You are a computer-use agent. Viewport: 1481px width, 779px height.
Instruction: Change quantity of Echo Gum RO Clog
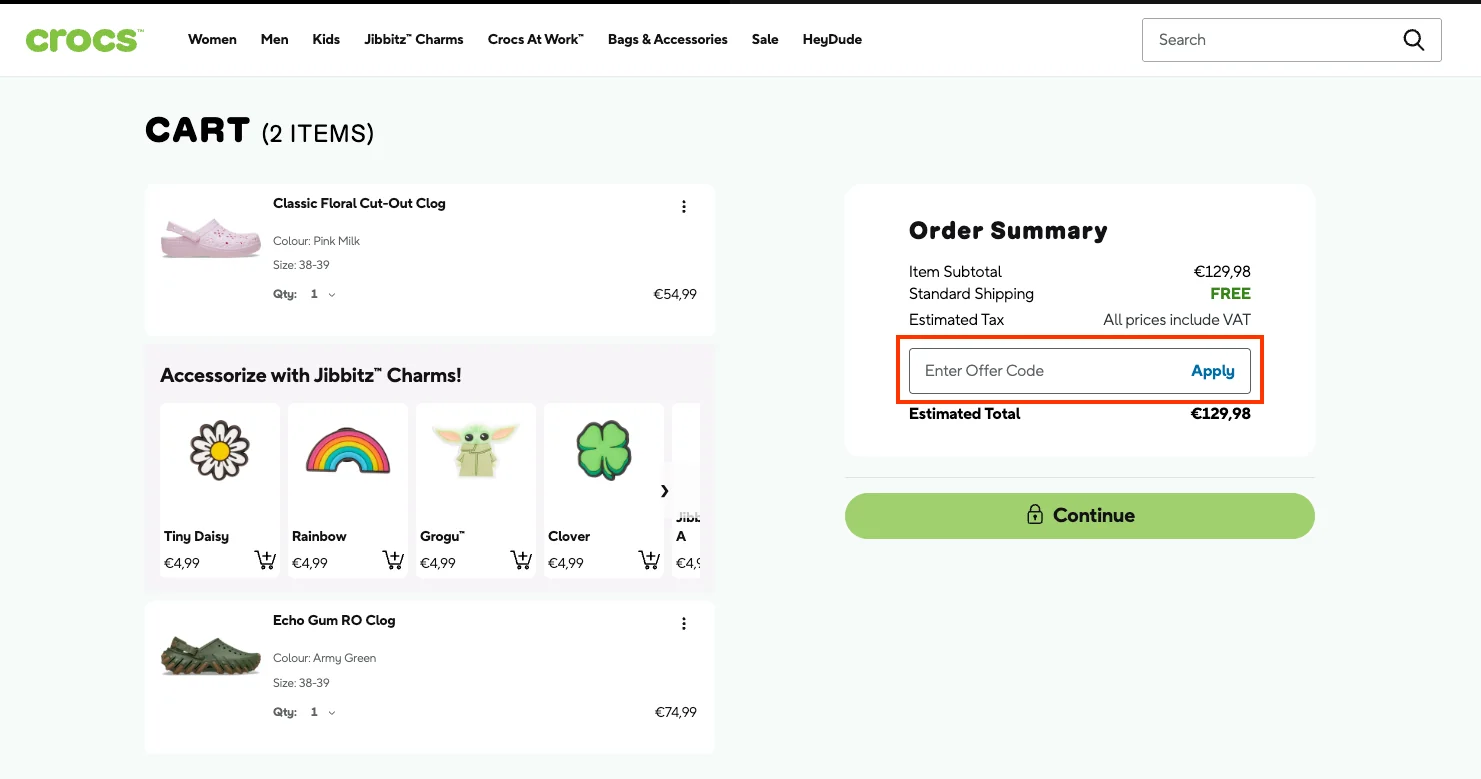322,713
